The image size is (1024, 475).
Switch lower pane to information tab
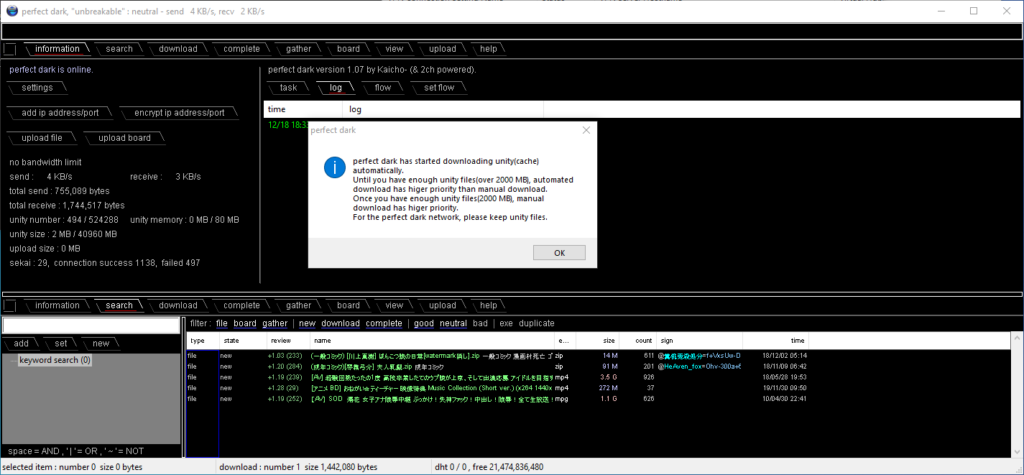[57, 306]
